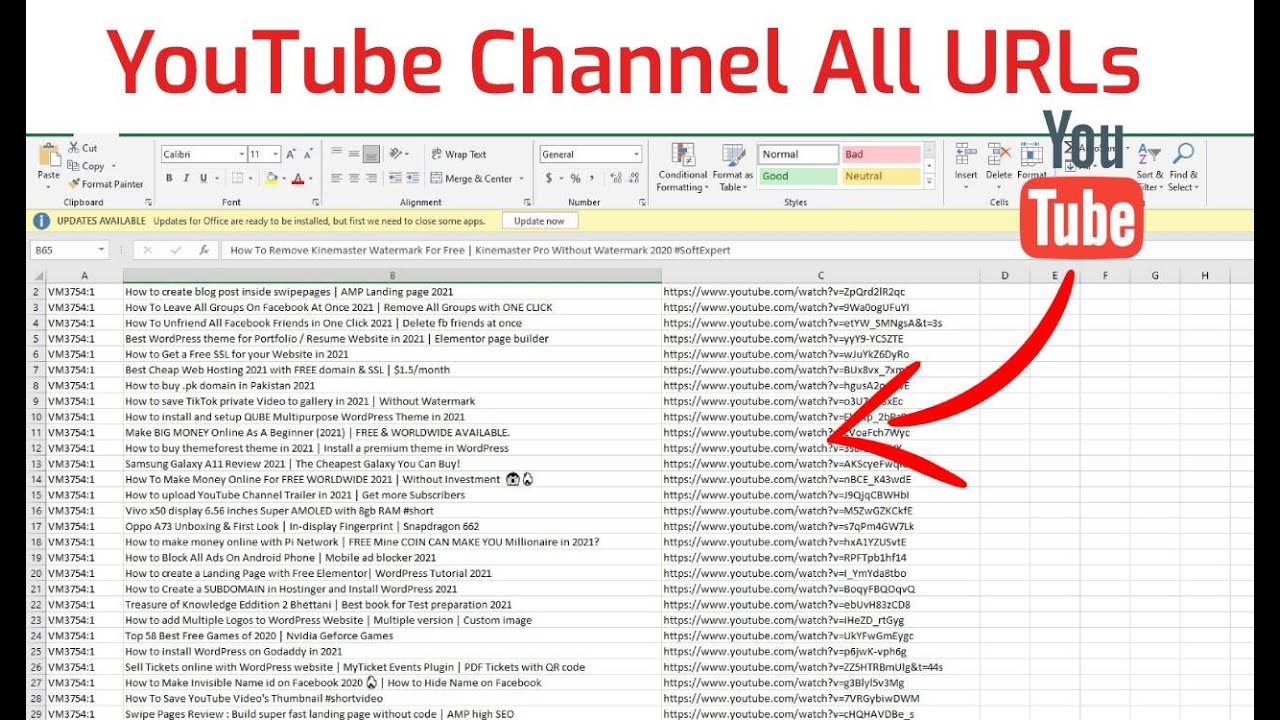Select Middle Align in the Alignment group

354,154
